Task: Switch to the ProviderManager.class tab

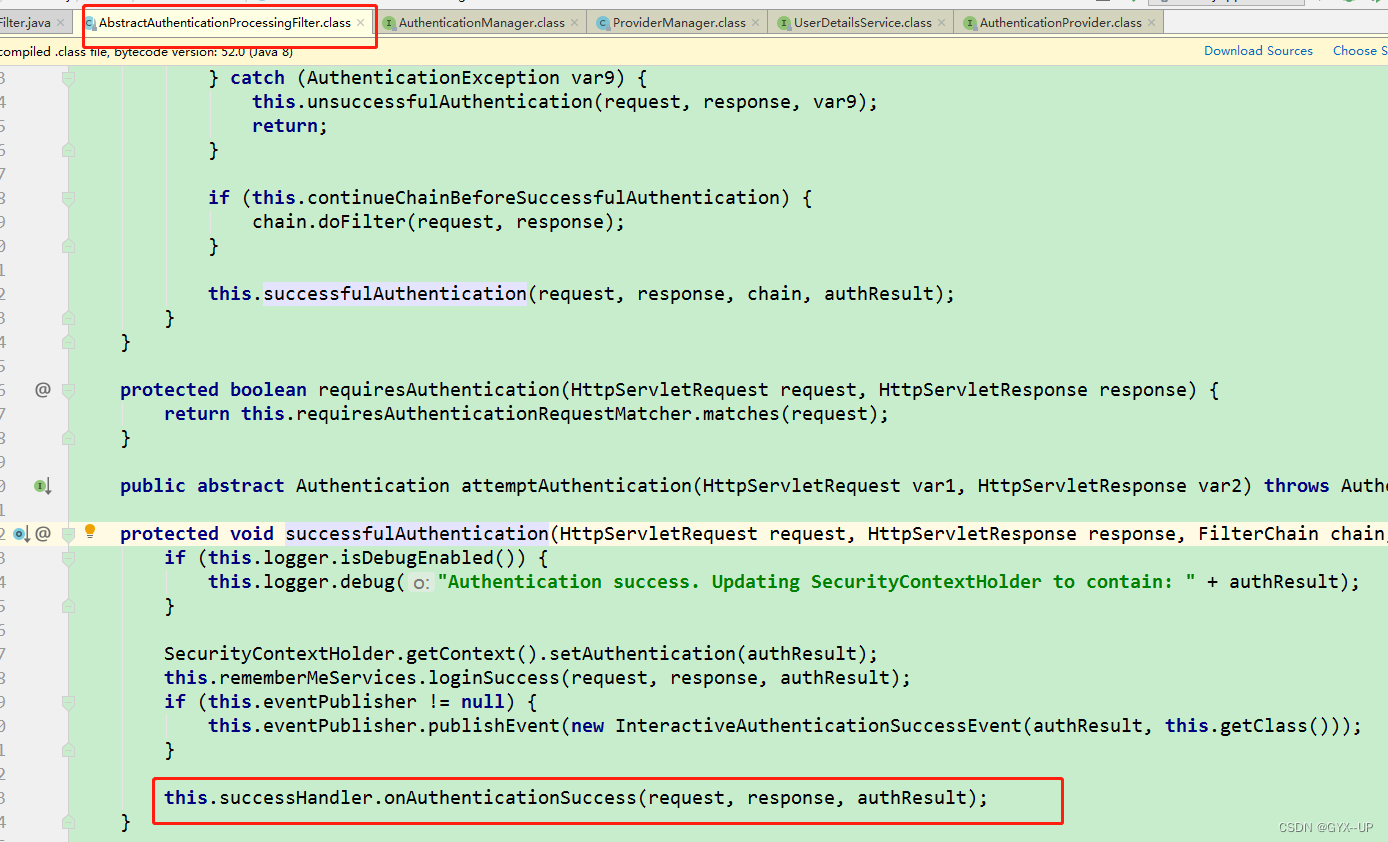Action: tap(679, 23)
